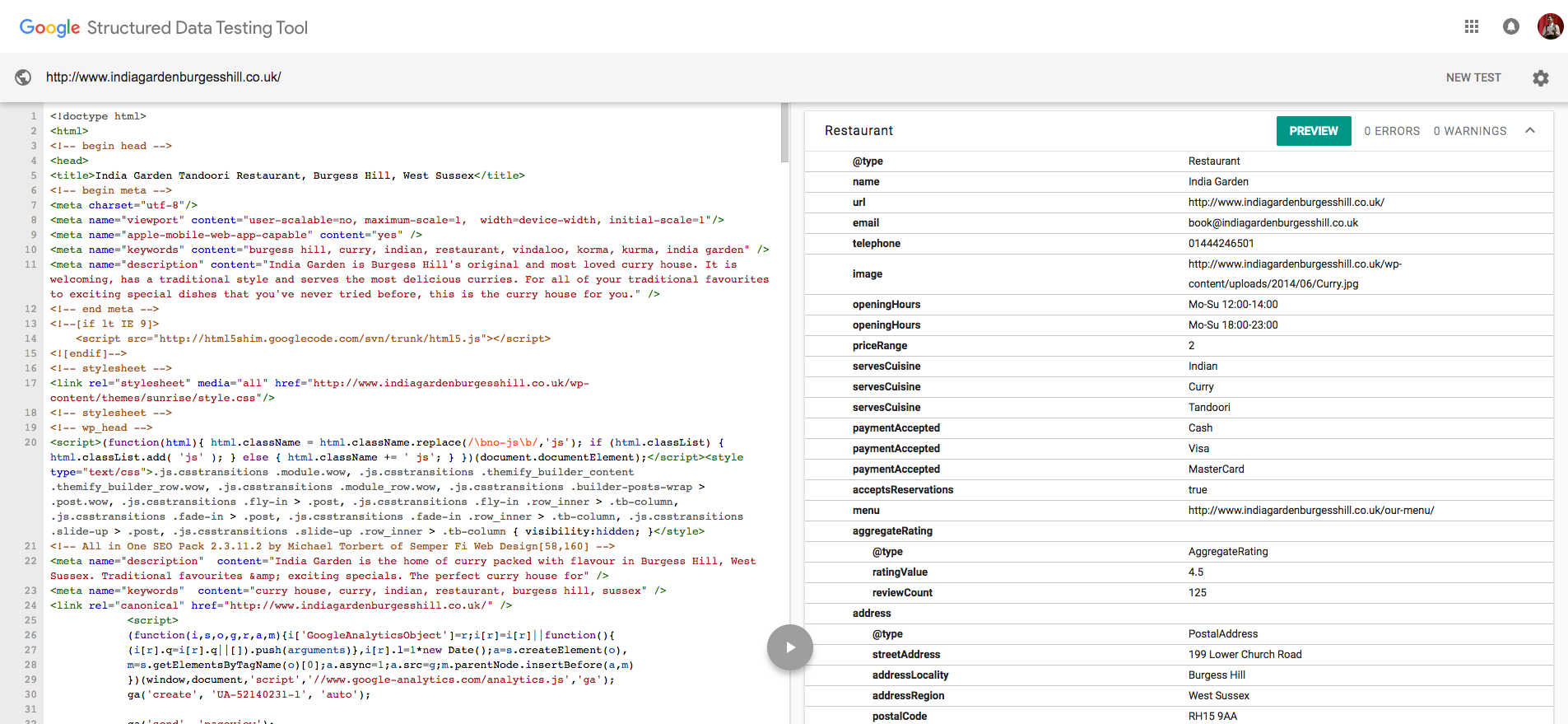Click the paymentAccepted value Visa
The image size is (1568, 724).
1198,449
